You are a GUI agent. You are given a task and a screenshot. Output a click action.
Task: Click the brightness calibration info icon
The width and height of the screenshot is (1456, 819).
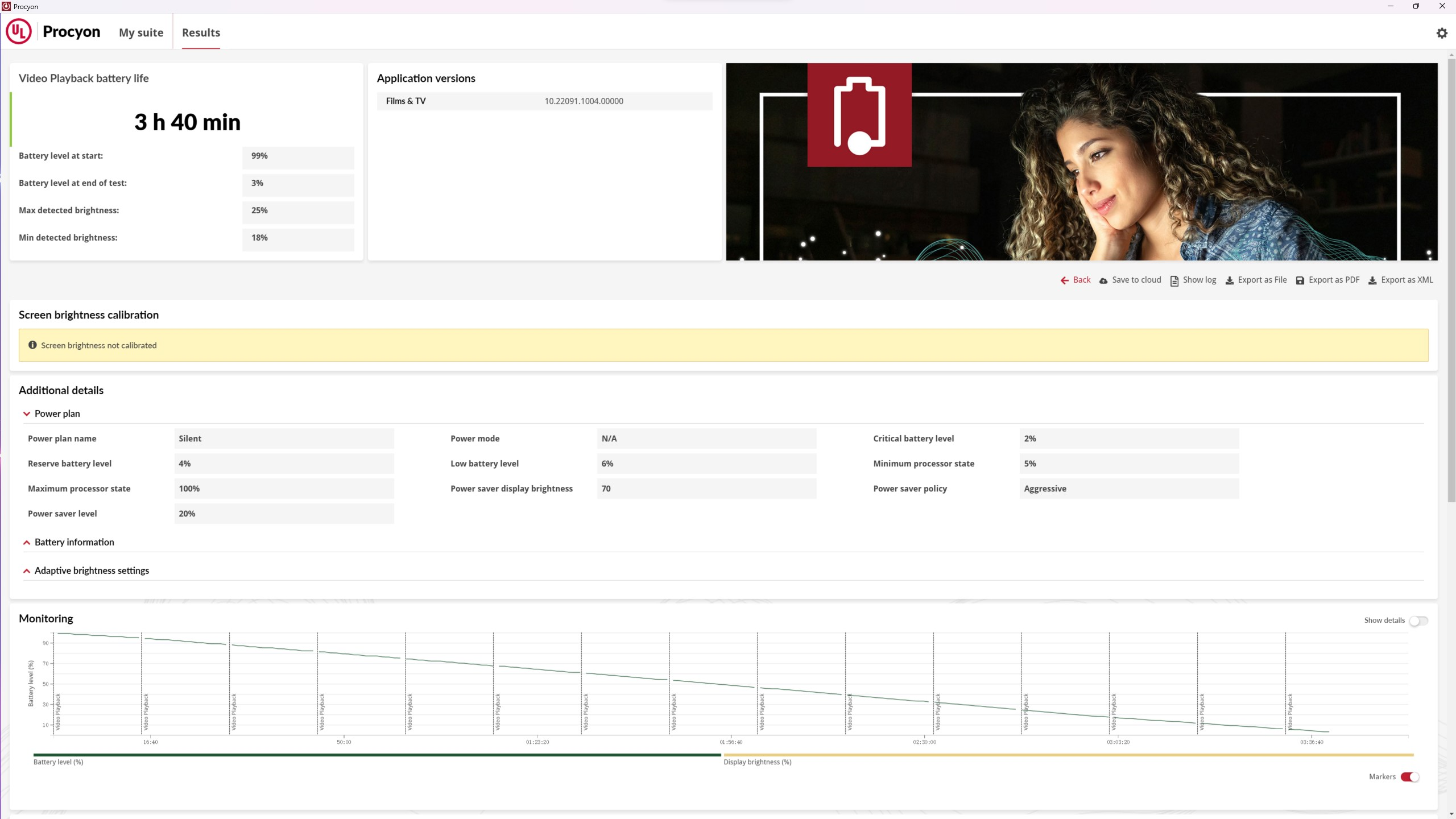point(32,345)
